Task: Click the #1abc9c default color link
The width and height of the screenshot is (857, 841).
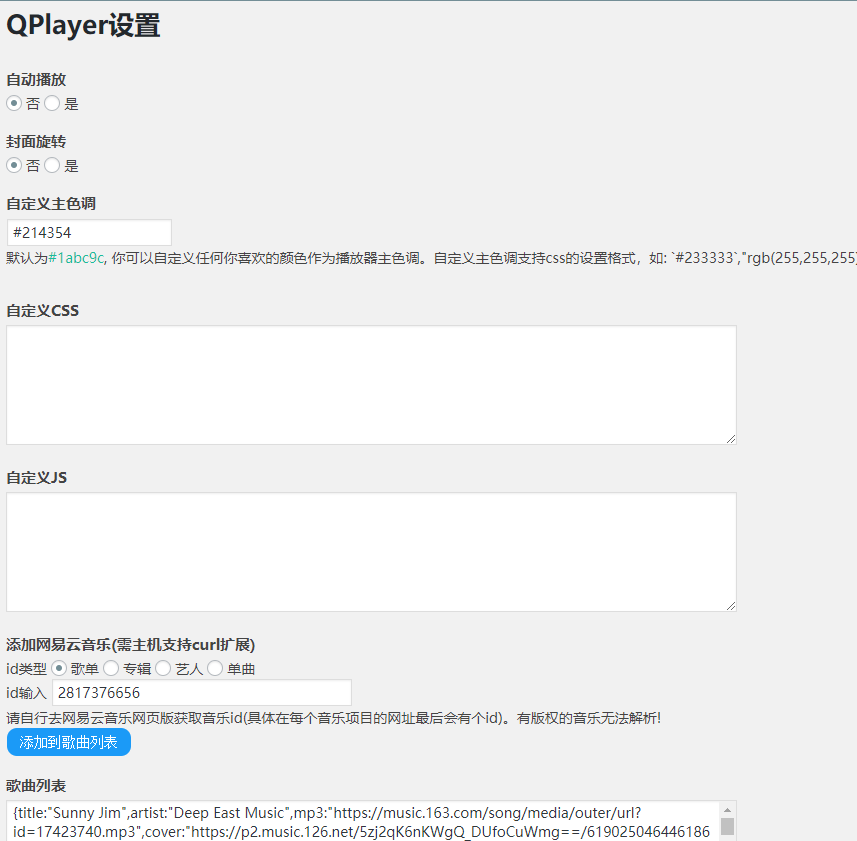Action: [x=76, y=258]
